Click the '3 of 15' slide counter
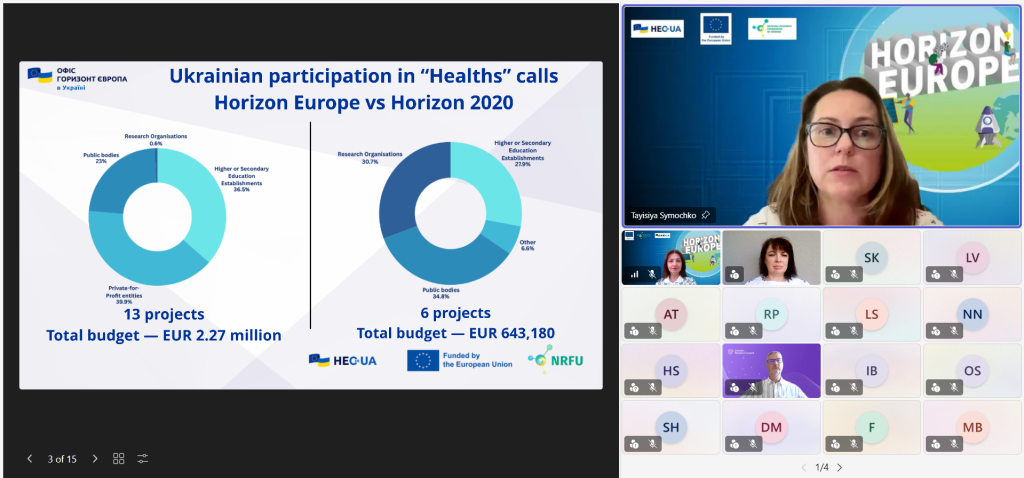 pyautogui.click(x=62, y=459)
